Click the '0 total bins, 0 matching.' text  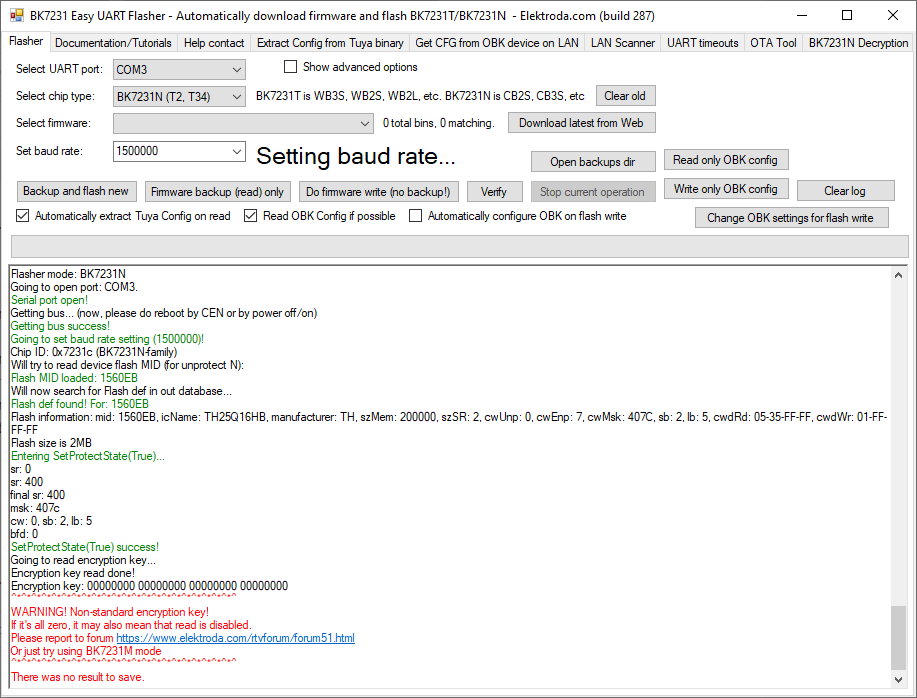439,123
